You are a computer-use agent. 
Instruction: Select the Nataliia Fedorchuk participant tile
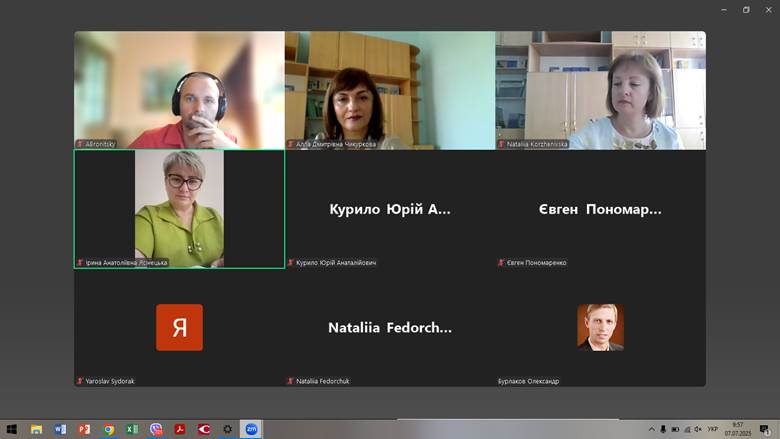coord(390,327)
